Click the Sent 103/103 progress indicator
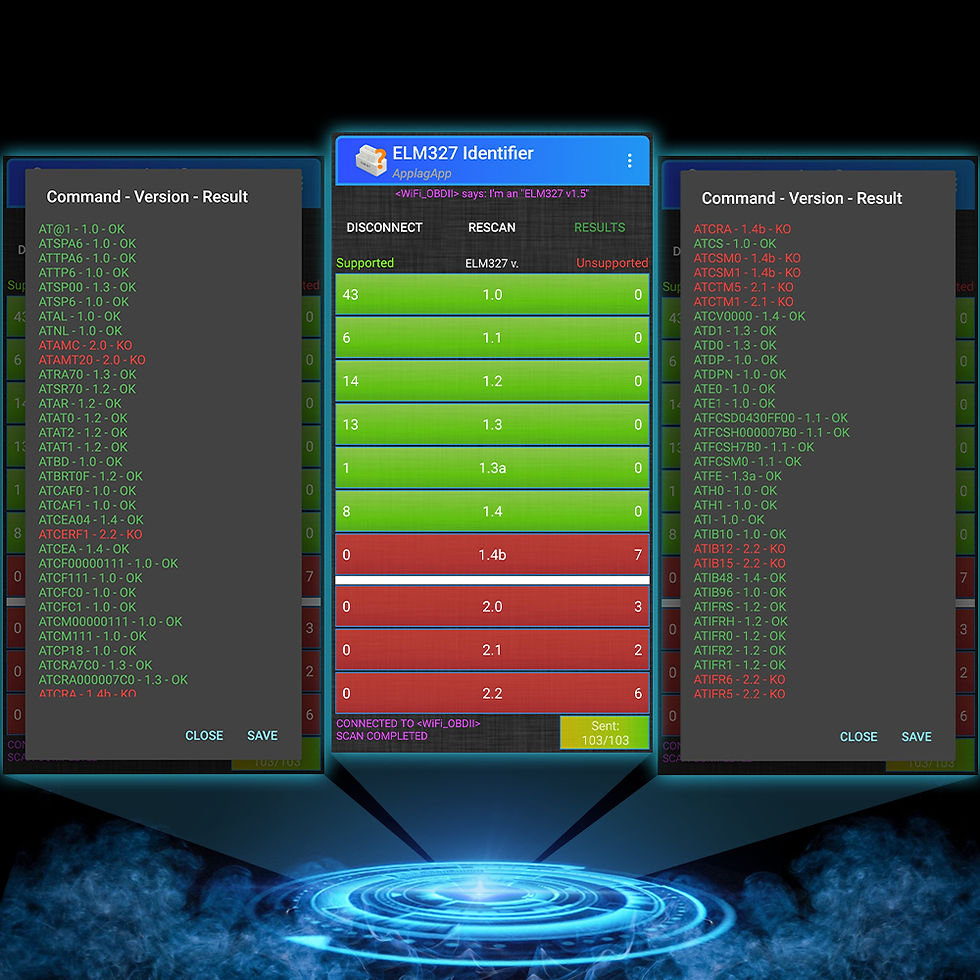Viewport: 980px width, 980px height. tap(604, 732)
